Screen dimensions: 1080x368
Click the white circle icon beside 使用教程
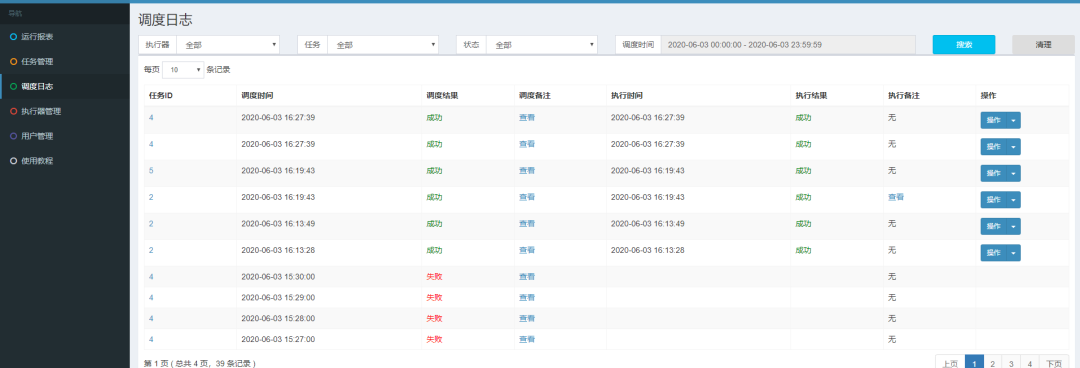pos(14,161)
